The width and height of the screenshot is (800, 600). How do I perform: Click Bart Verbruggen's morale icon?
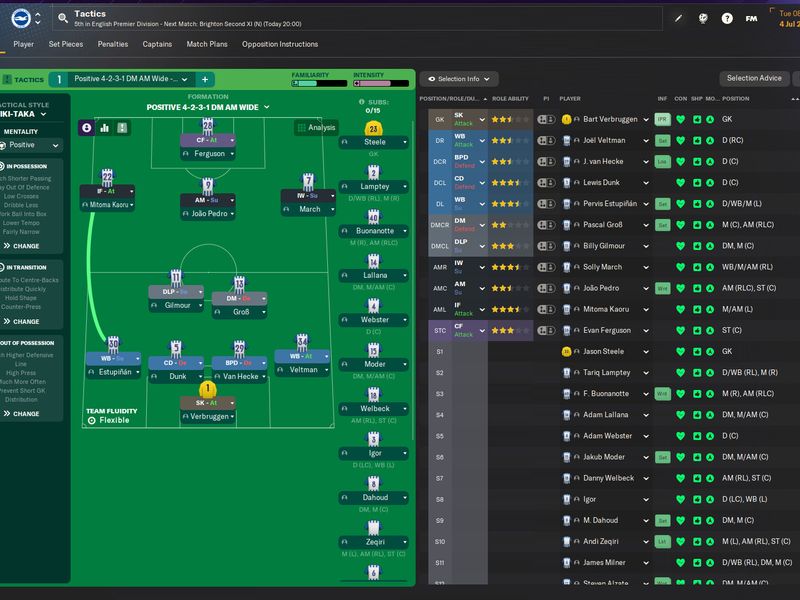(710, 119)
